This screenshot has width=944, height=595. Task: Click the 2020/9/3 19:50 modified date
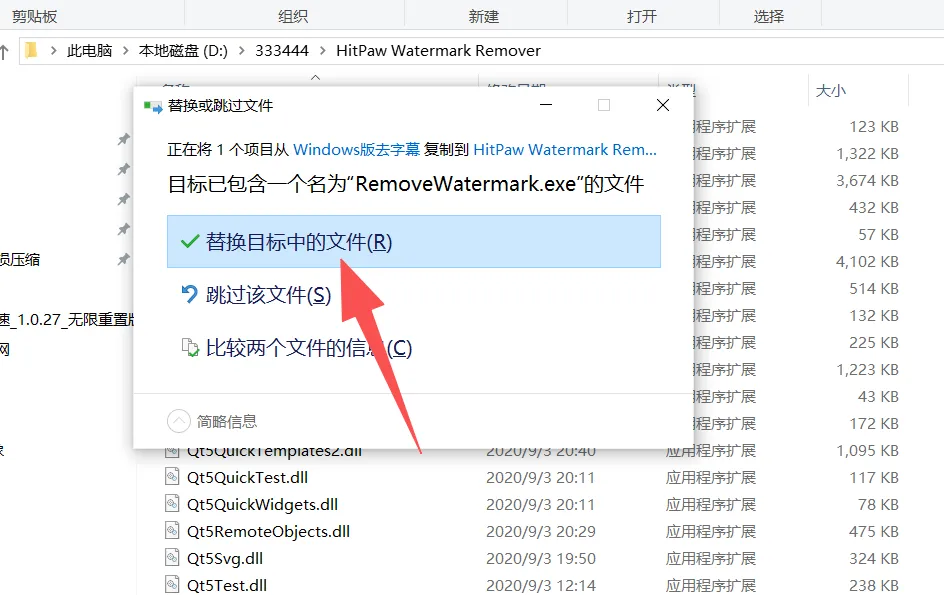click(541, 559)
